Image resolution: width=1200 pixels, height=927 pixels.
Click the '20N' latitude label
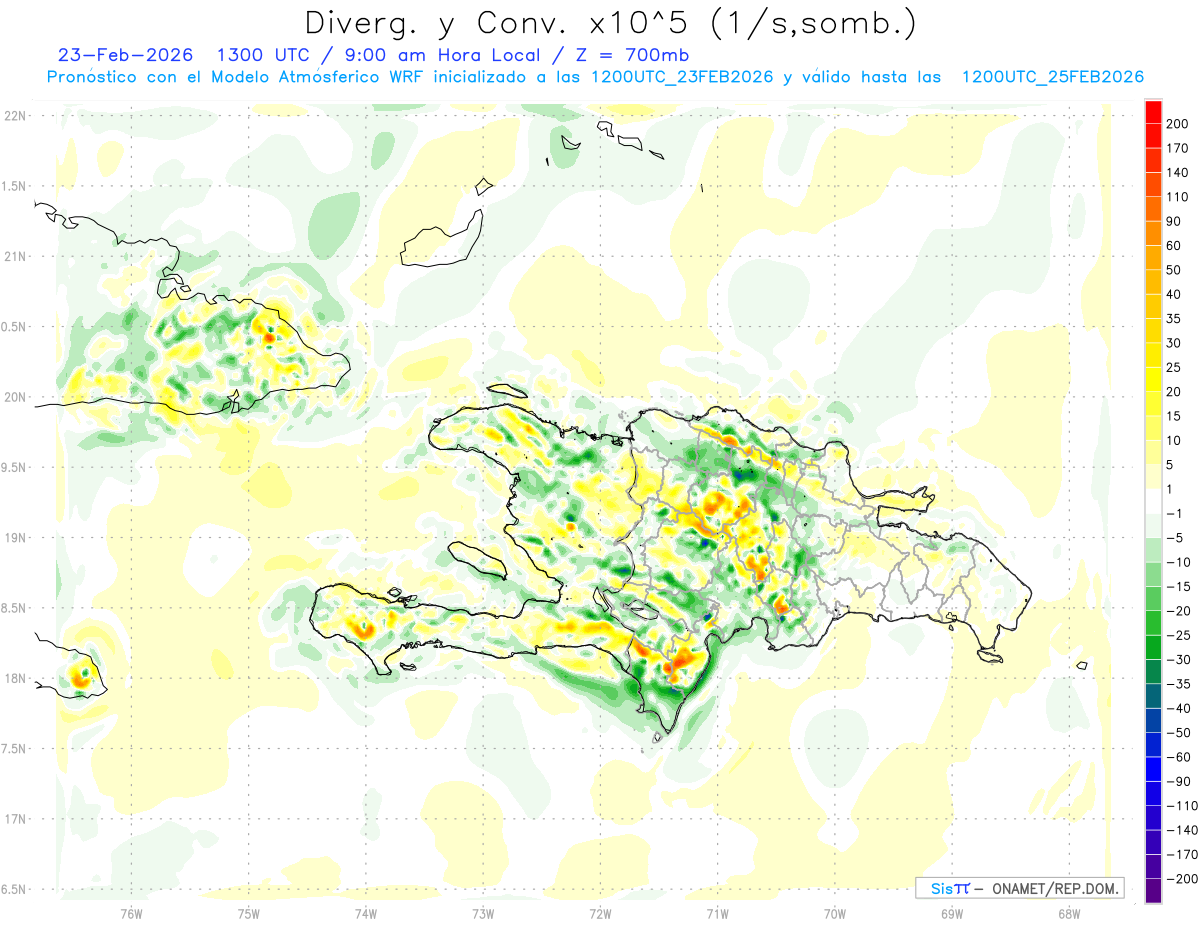[x=14, y=397]
